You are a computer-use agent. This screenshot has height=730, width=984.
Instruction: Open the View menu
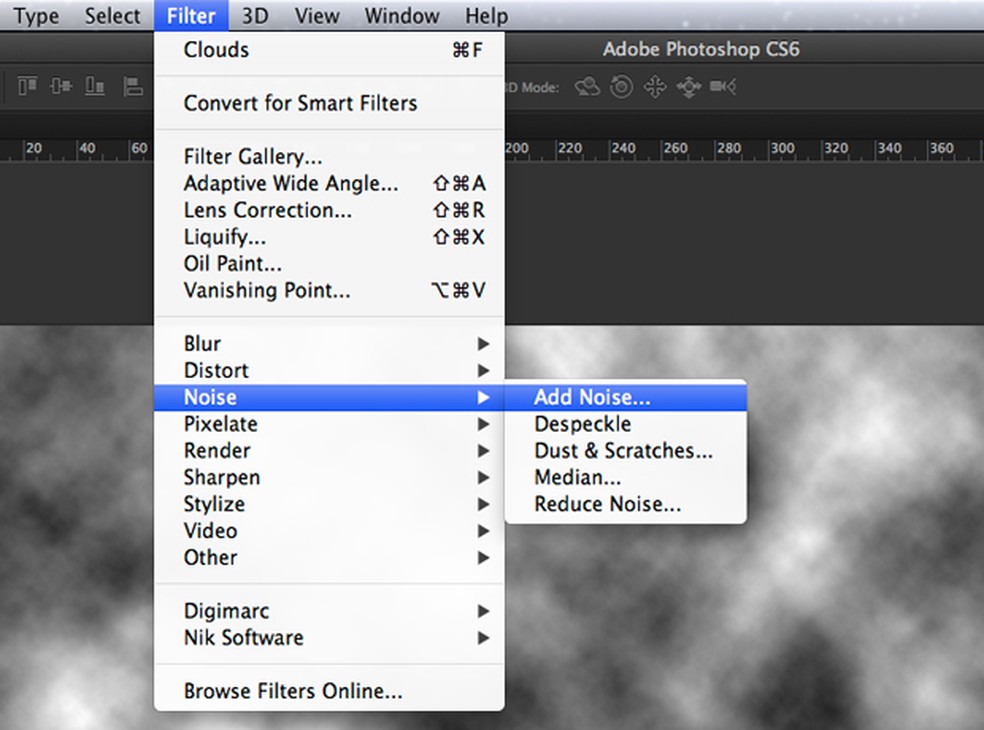[x=317, y=16]
